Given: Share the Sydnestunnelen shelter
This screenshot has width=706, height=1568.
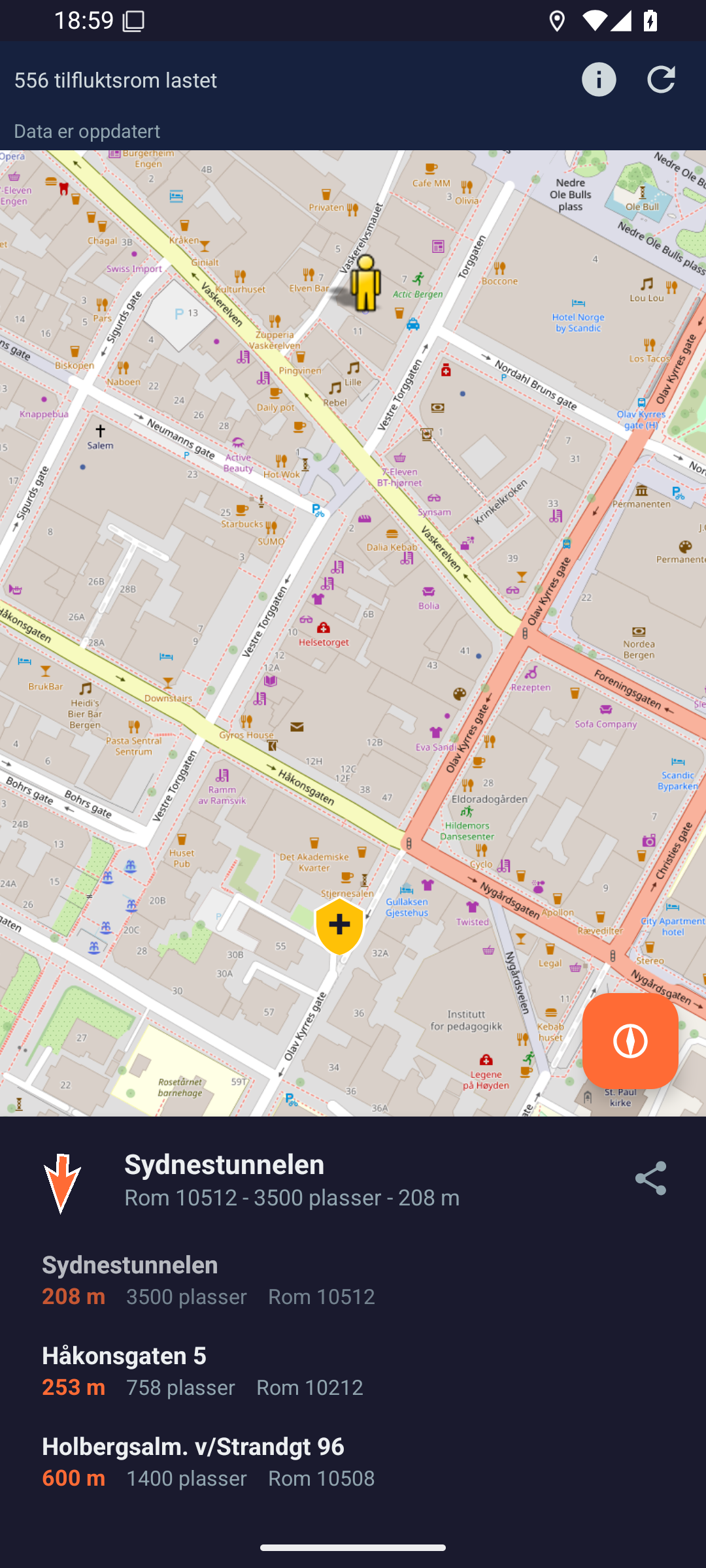Looking at the screenshot, I should [650, 1179].
